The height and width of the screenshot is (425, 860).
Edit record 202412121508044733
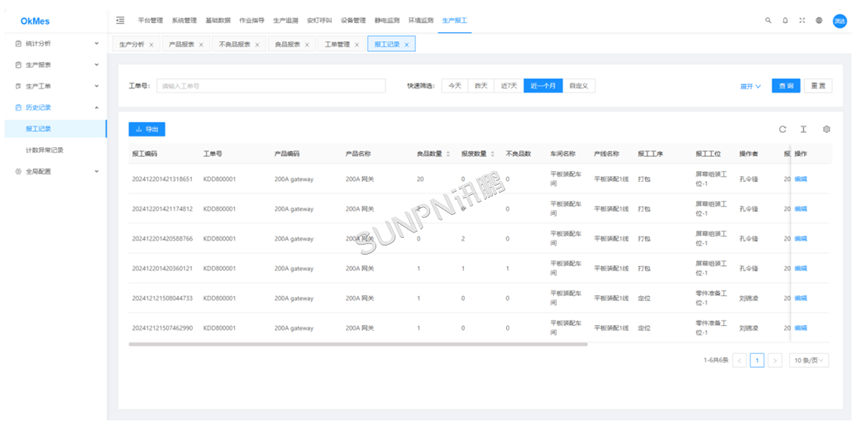pos(801,298)
